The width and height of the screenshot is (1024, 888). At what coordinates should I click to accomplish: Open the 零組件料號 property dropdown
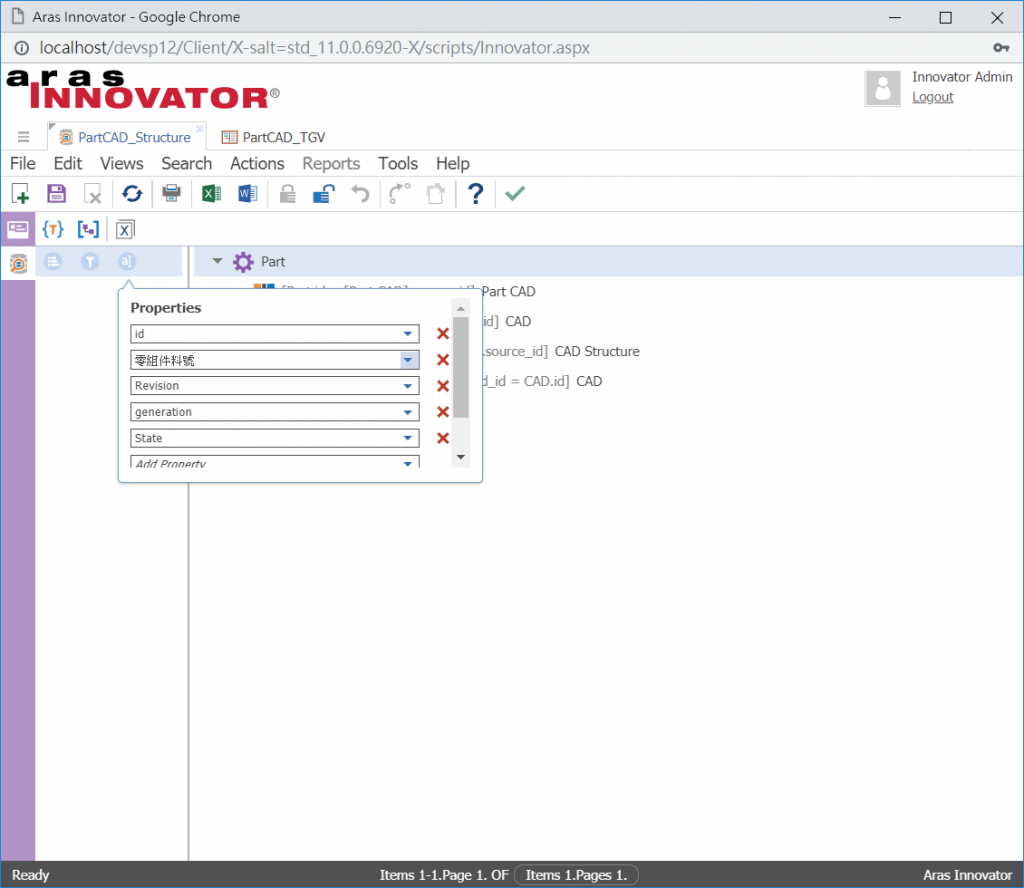(x=408, y=360)
